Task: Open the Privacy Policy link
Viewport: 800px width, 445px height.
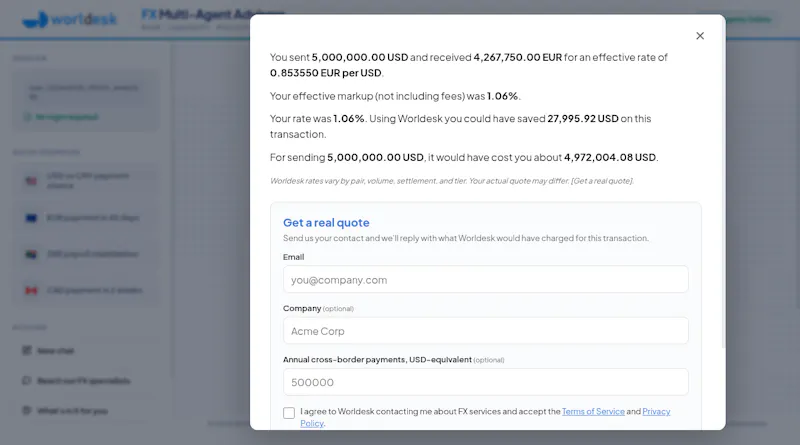Action: pyautogui.click(x=656, y=411)
